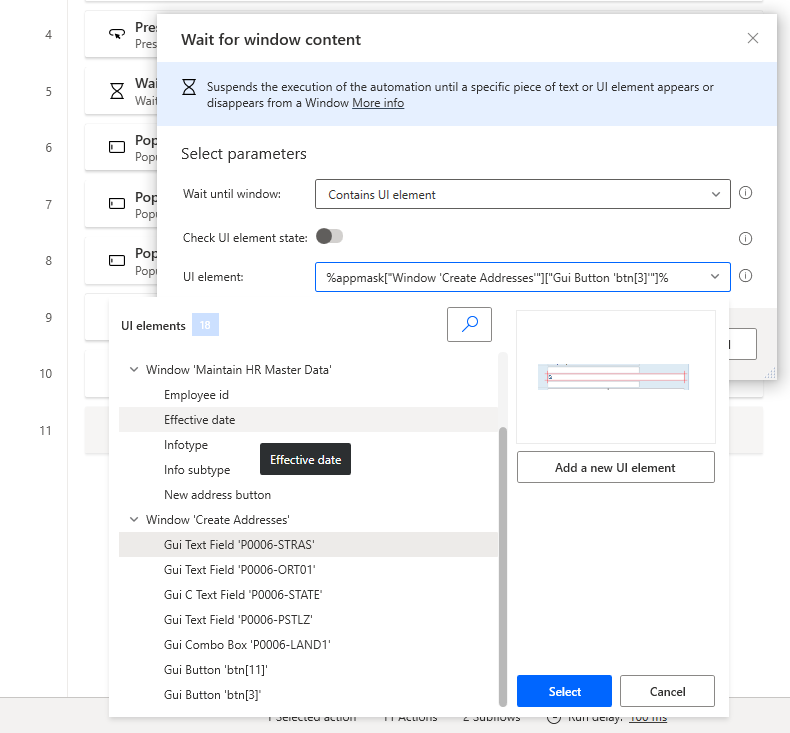Select the New address button element
790x733 pixels.
click(308, 495)
